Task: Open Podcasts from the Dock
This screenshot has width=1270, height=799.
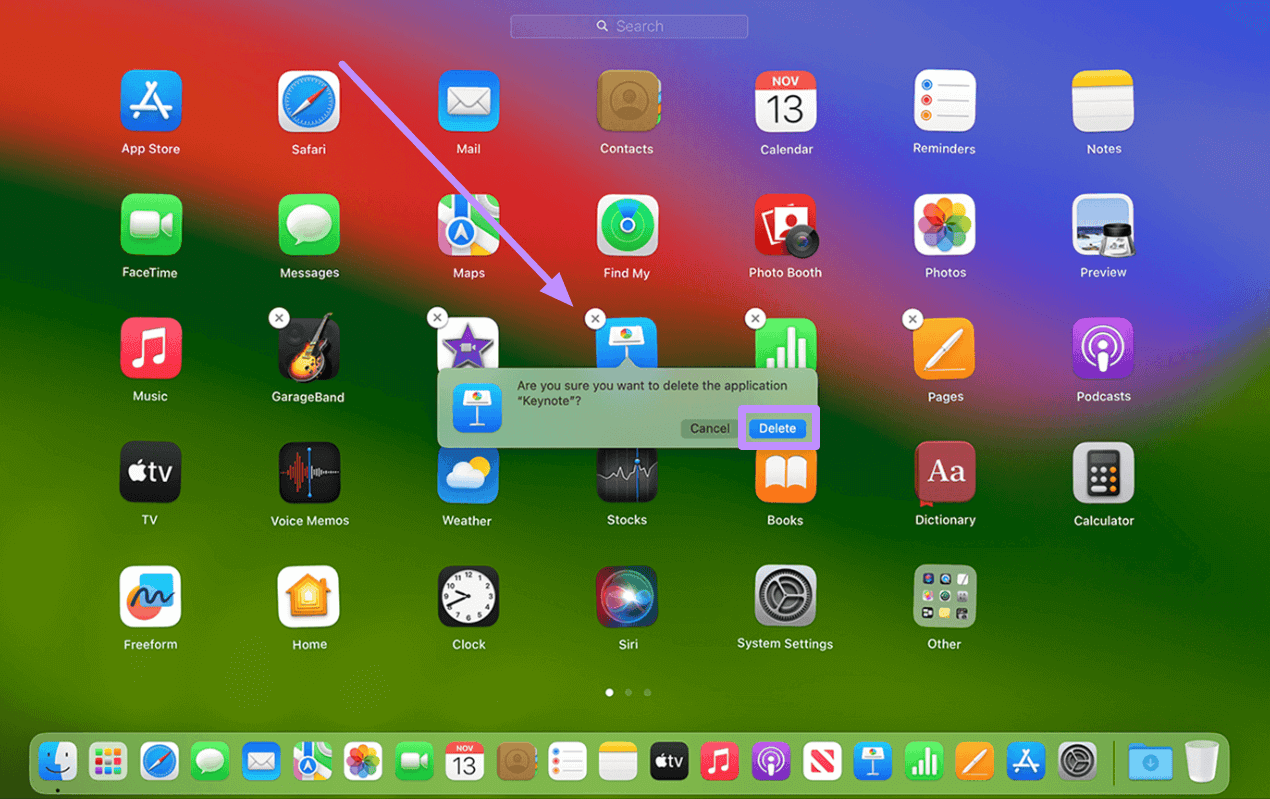Action: (x=771, y=762)
